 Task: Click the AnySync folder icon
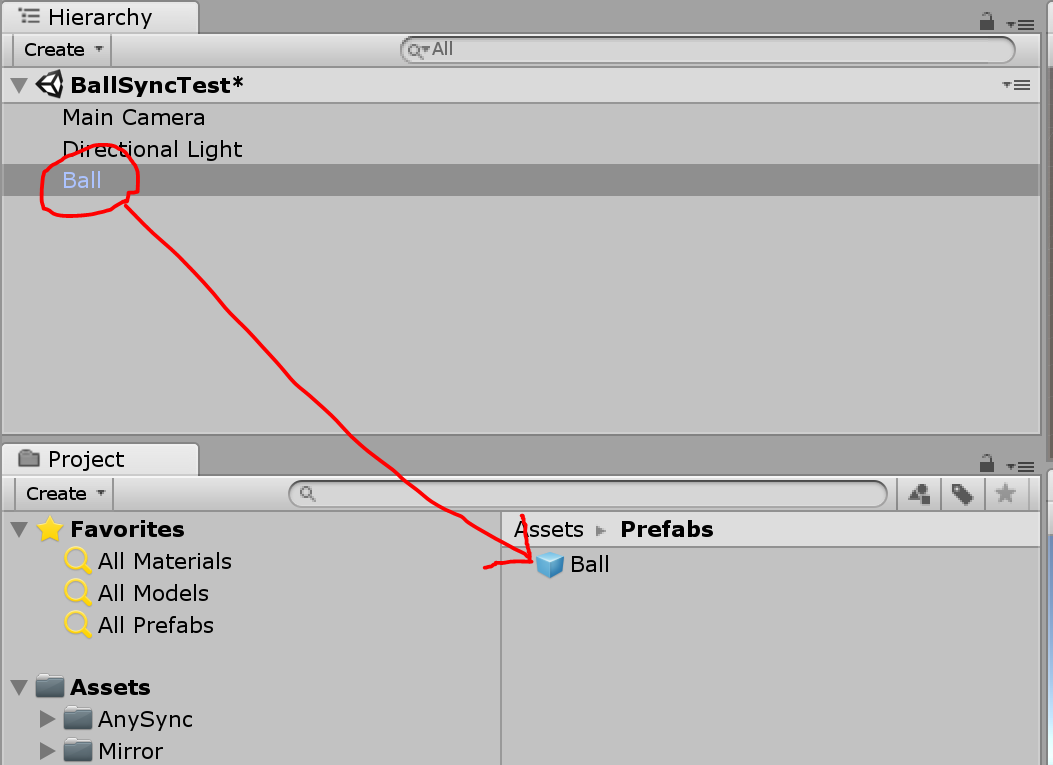coord(78,719)
